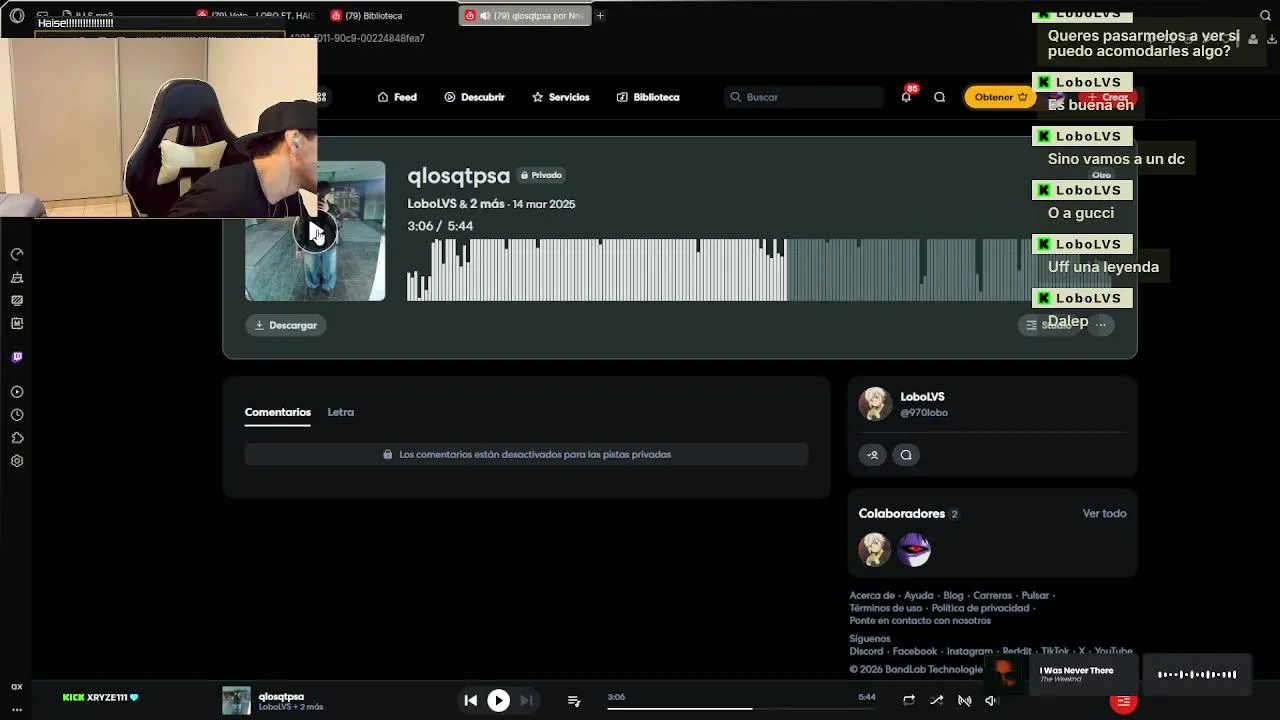This screenshot has height=720, width=1280.
Task: Play track from the cover art button
Action: click(x=315, y=232)
